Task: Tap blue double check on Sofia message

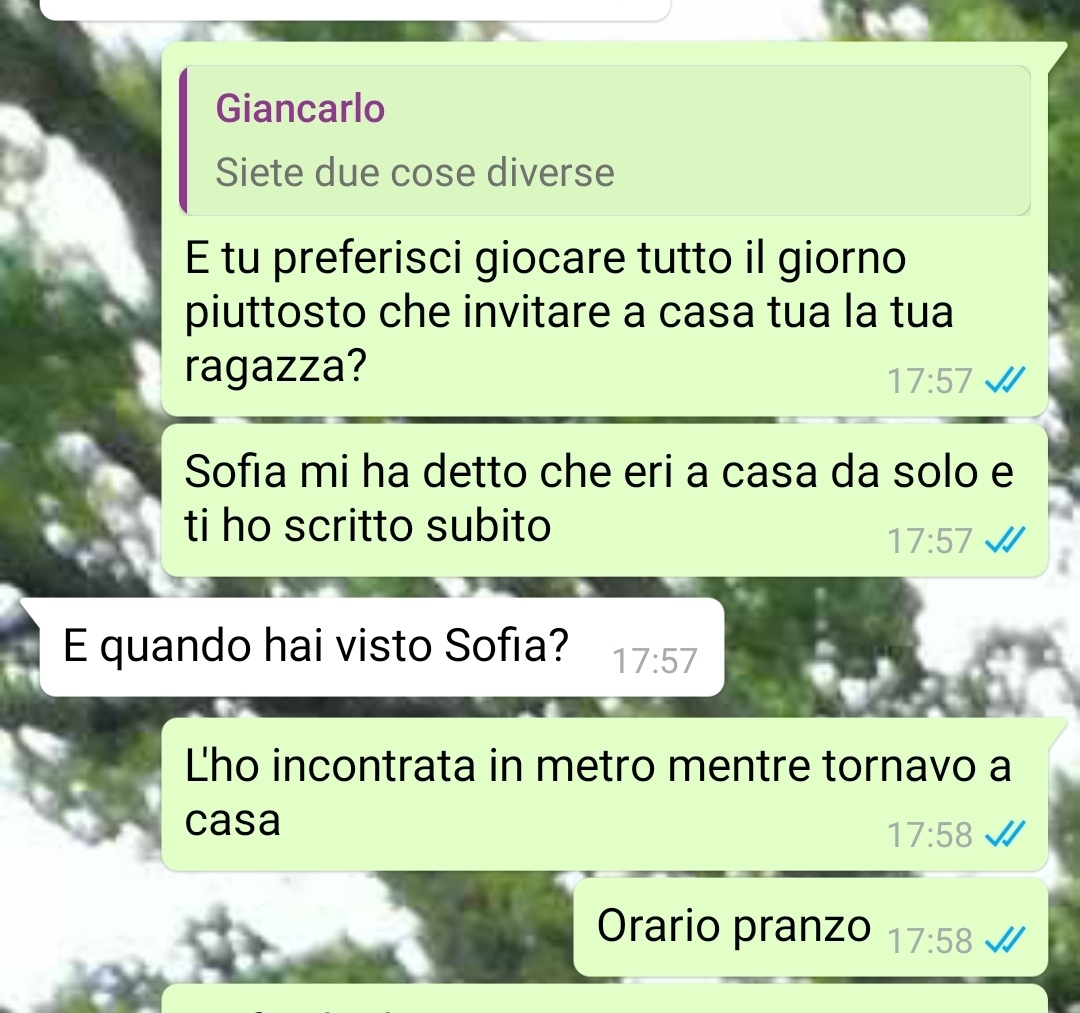Action: tap(1006, 540)
